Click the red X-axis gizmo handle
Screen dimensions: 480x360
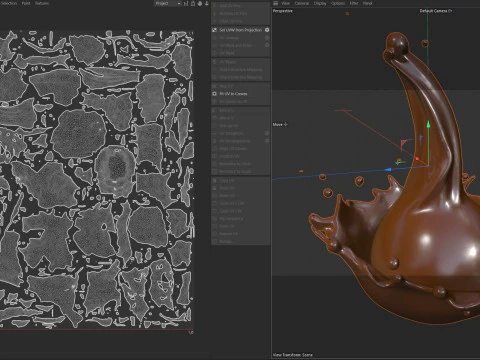(417, 159)
